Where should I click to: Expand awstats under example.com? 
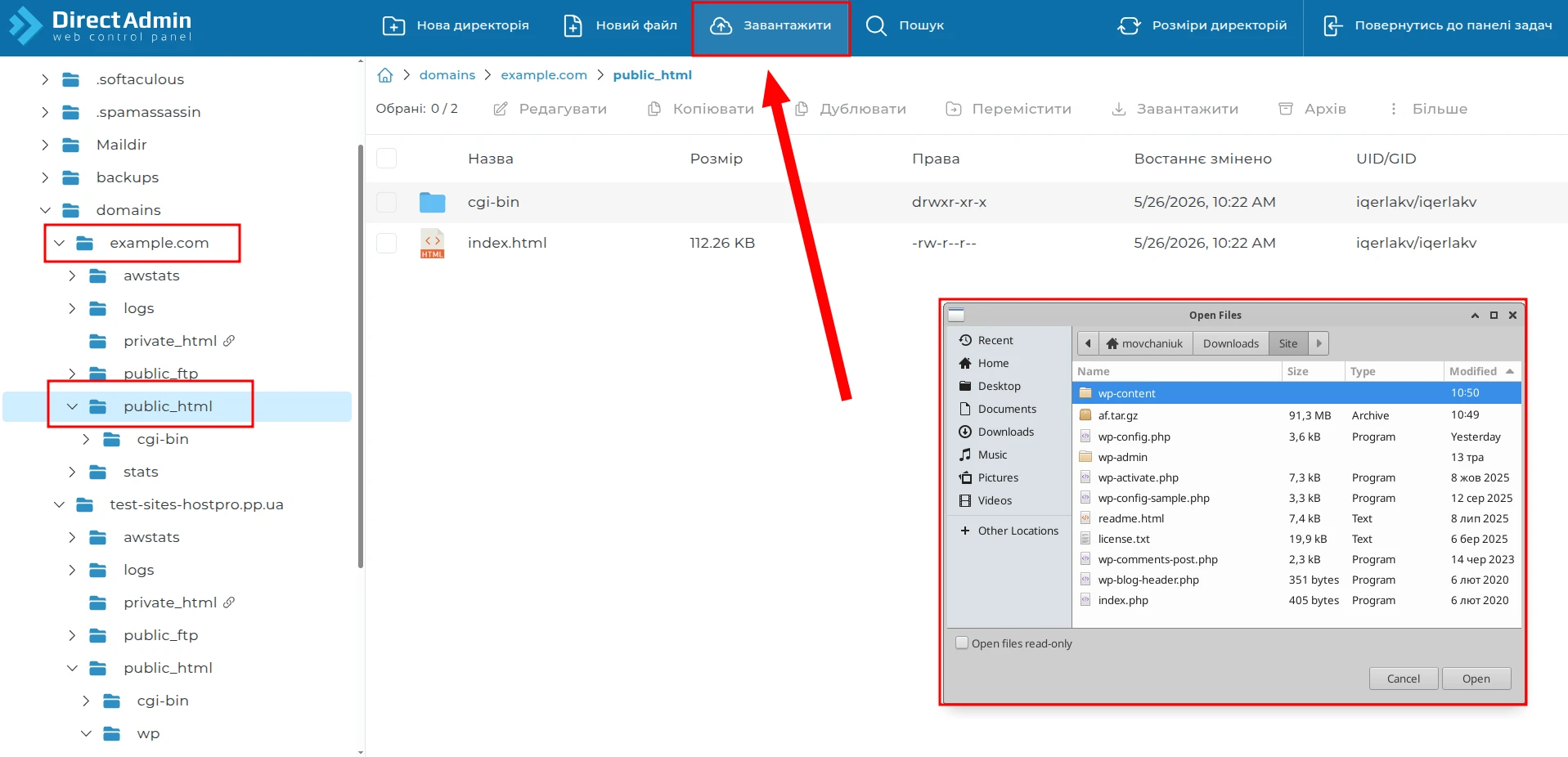tap(72, 275)
